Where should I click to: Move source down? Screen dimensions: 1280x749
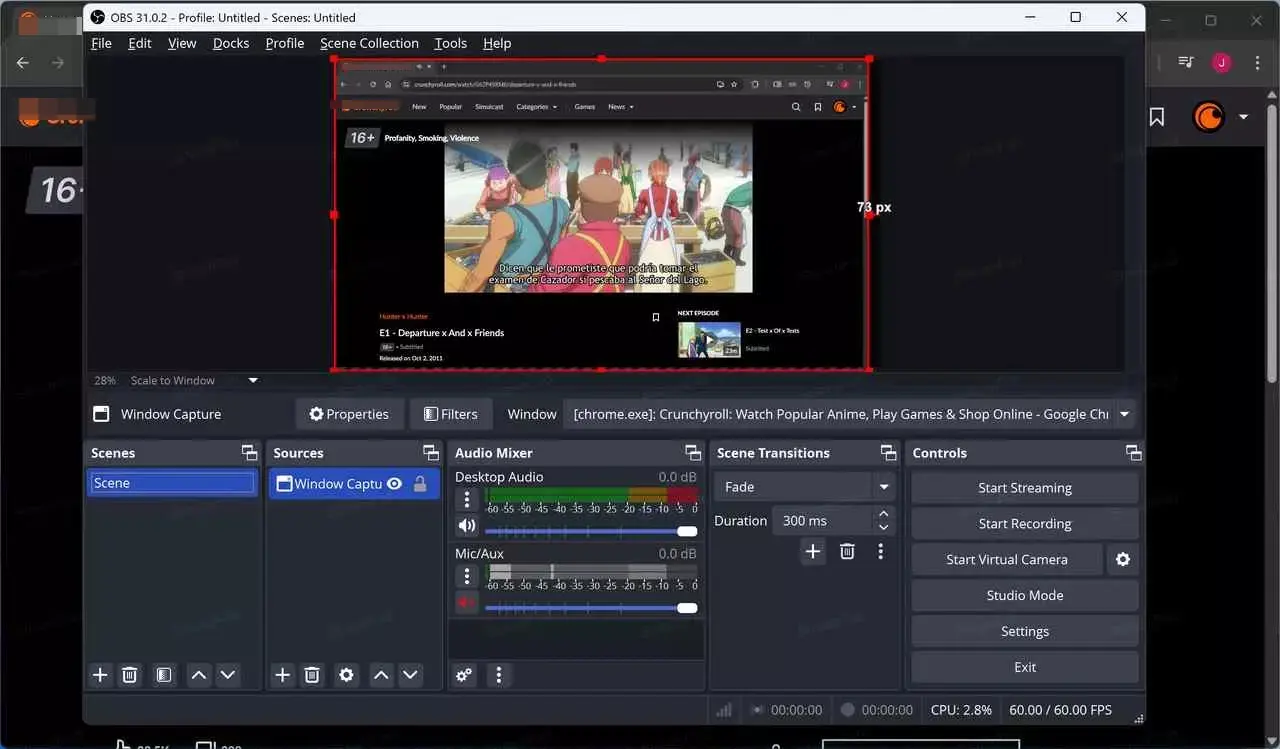(410, 675)
